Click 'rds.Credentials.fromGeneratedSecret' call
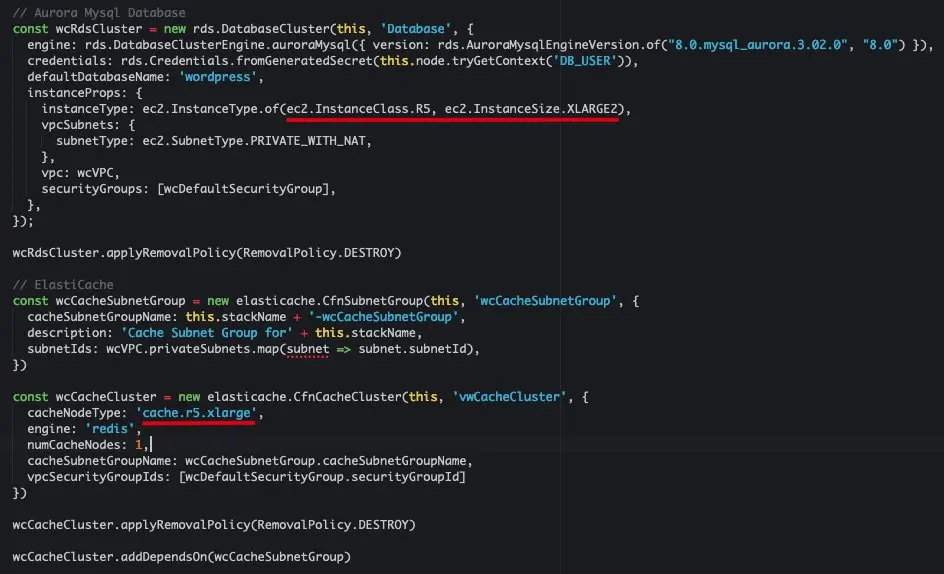Viewport: 944px width, 574px height. coord(247,61)
